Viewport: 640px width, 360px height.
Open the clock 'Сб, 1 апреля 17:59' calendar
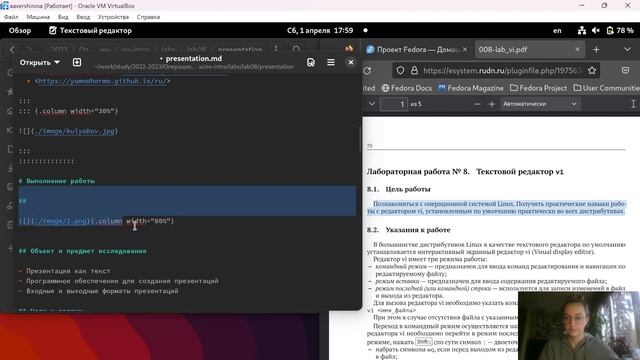320,31
